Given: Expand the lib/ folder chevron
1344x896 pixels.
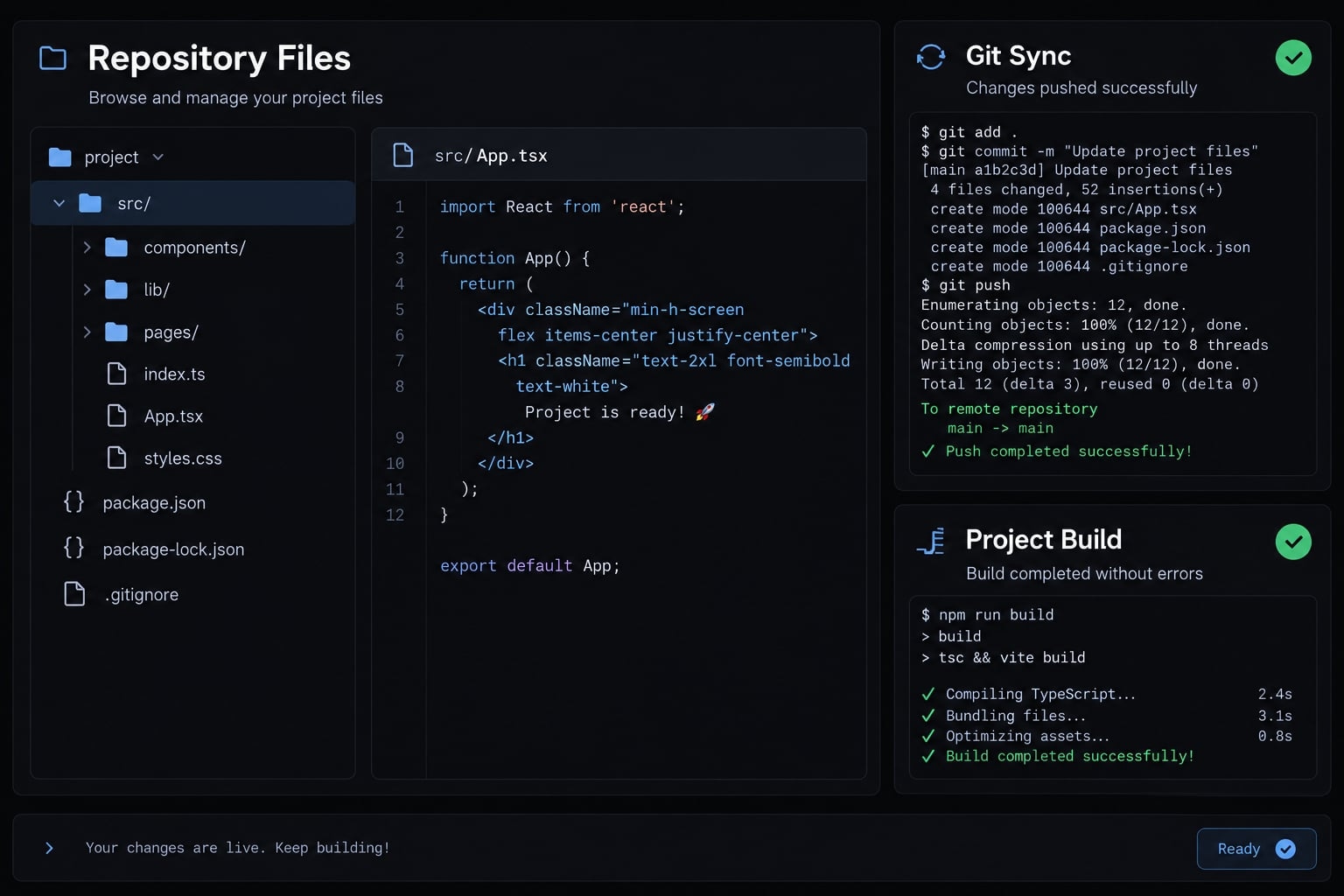Looking at the screenshot, I should pyautogui.click(x=87, y=290).
